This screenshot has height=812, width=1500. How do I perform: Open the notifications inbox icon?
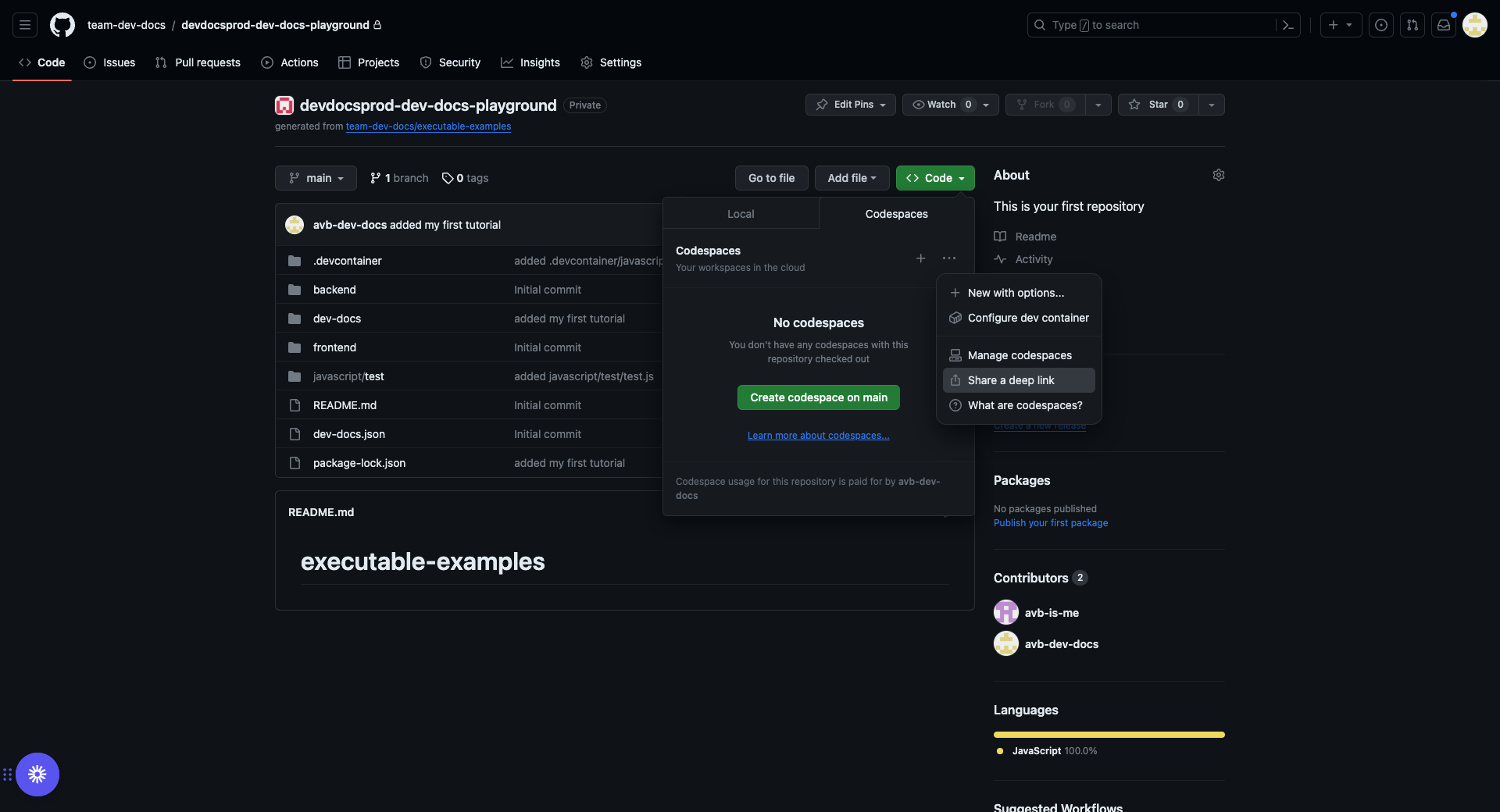(1443, 24)
